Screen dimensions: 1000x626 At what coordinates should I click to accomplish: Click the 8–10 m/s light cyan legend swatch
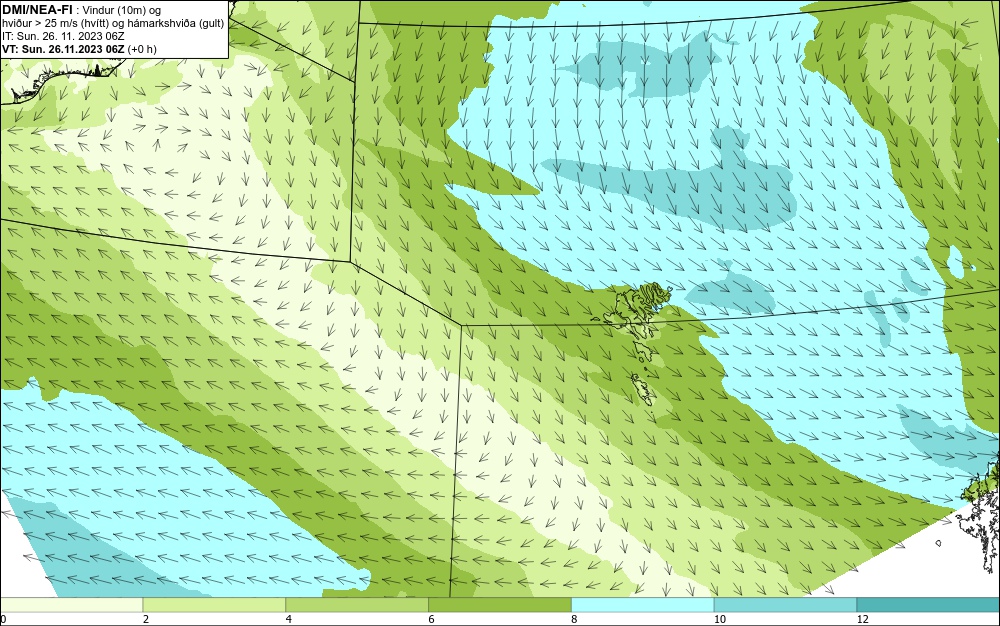[643, 605]
